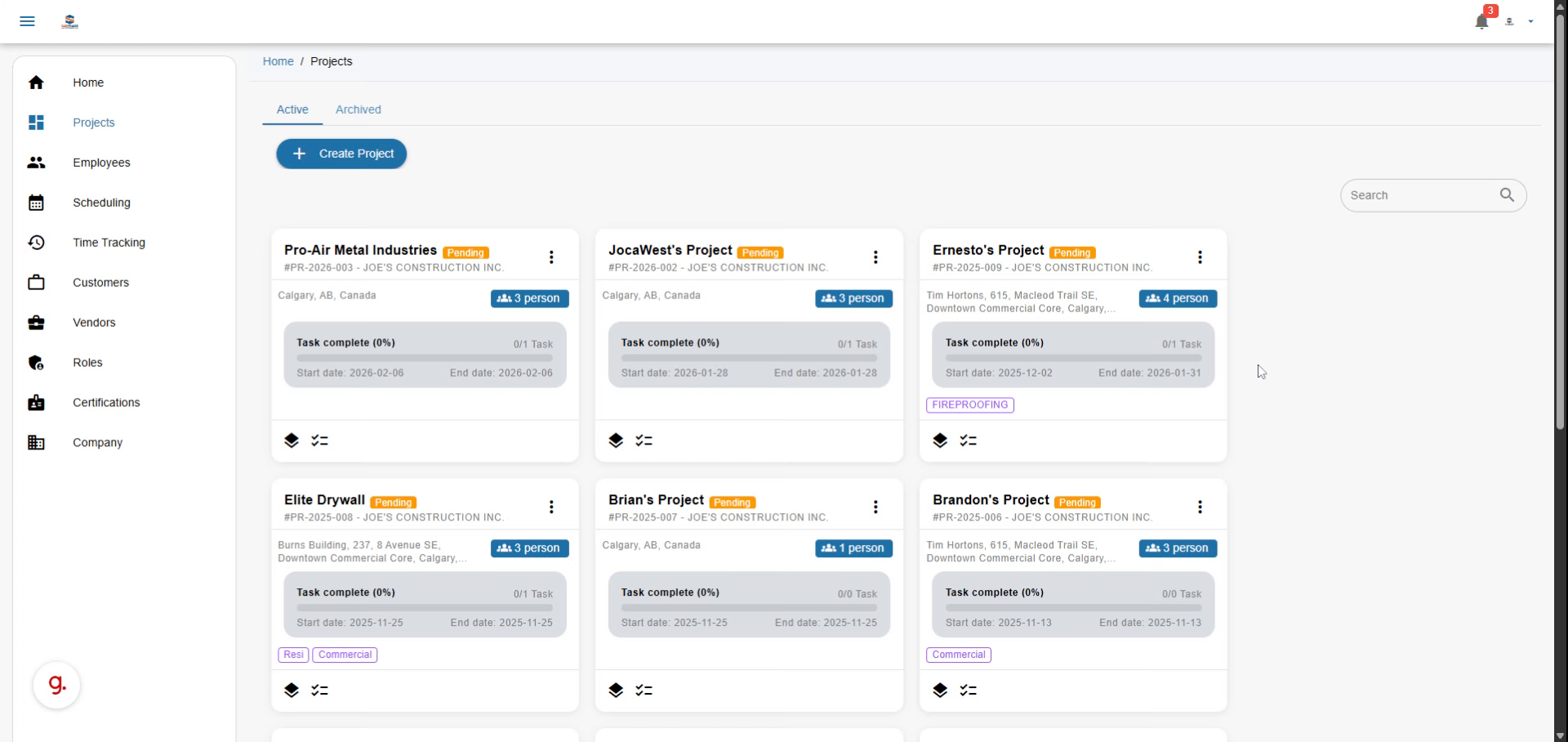Open three-dot menu for Brian's Project

pyautogui.click(x=875, y=507)
